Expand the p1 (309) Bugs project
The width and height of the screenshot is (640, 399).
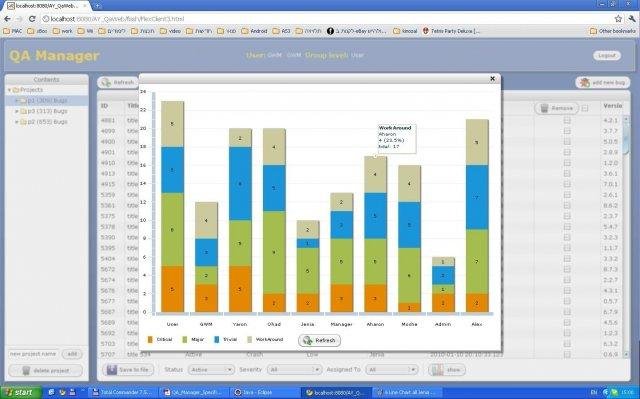(17, 100)
